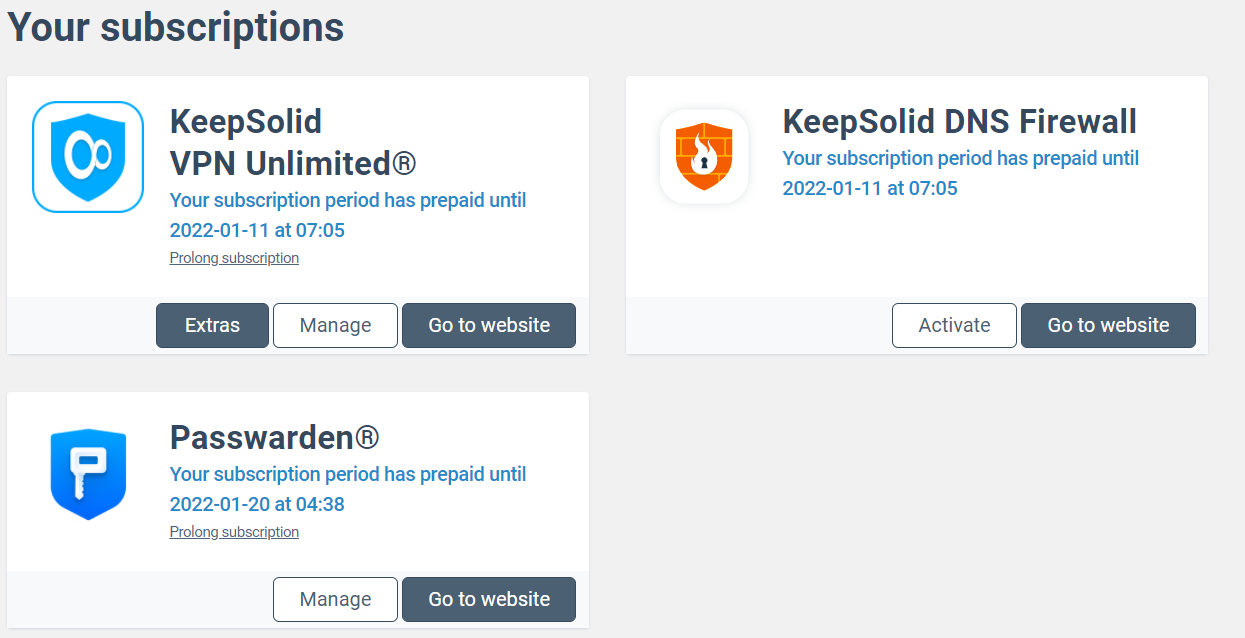Viewport: 1245px width, 638px height.
Task: Click the VPN Unlimited prepaid-until text
Action: point(347,201)
